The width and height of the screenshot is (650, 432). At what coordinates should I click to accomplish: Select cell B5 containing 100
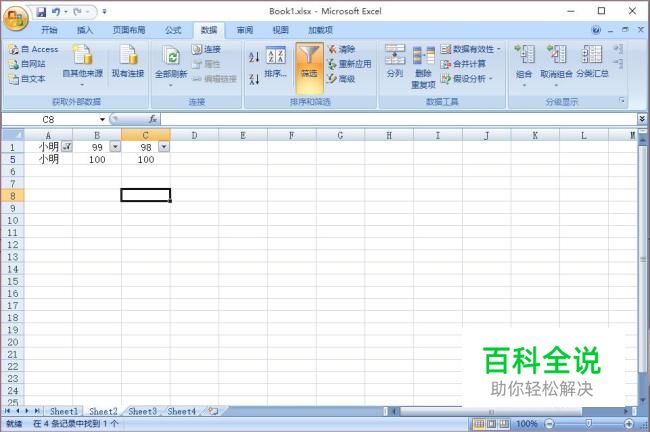point(97,160)
